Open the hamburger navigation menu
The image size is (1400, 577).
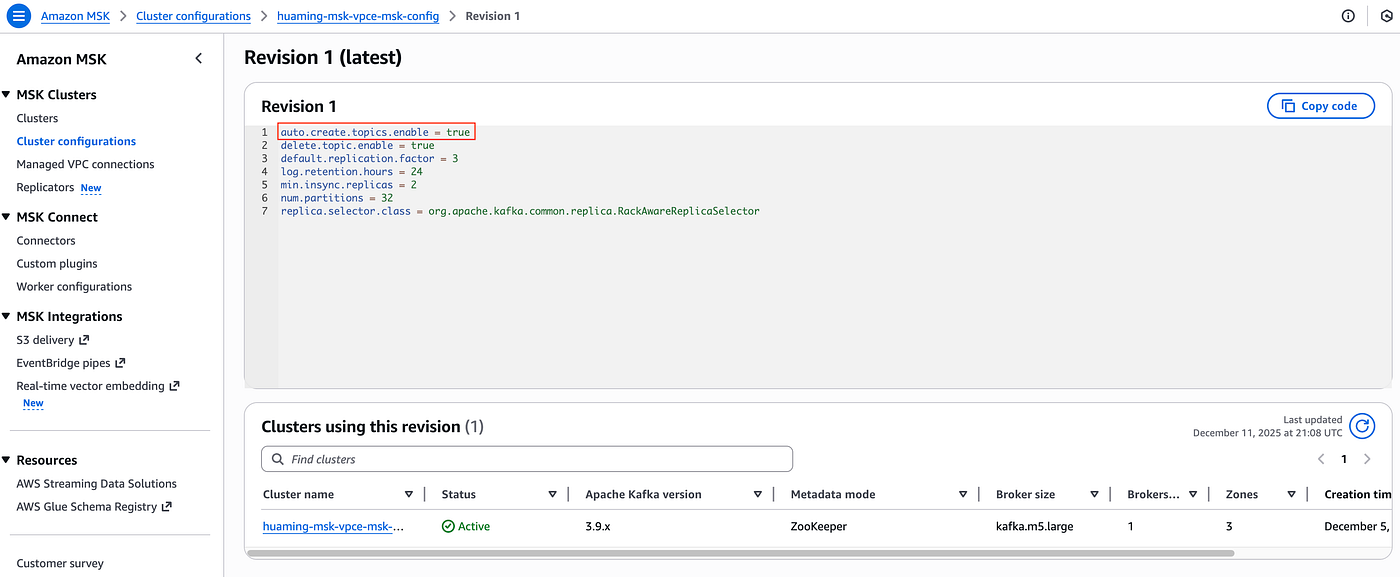coord(18,16)
